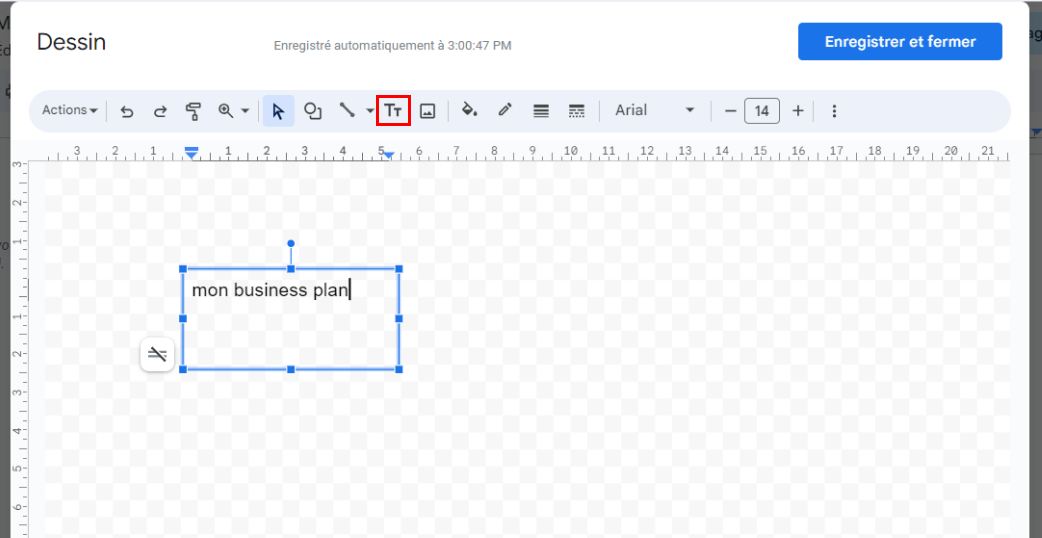1042x538 pixels.
Task: Choose the Select arrow cursor tool
Action: point(278,111)
